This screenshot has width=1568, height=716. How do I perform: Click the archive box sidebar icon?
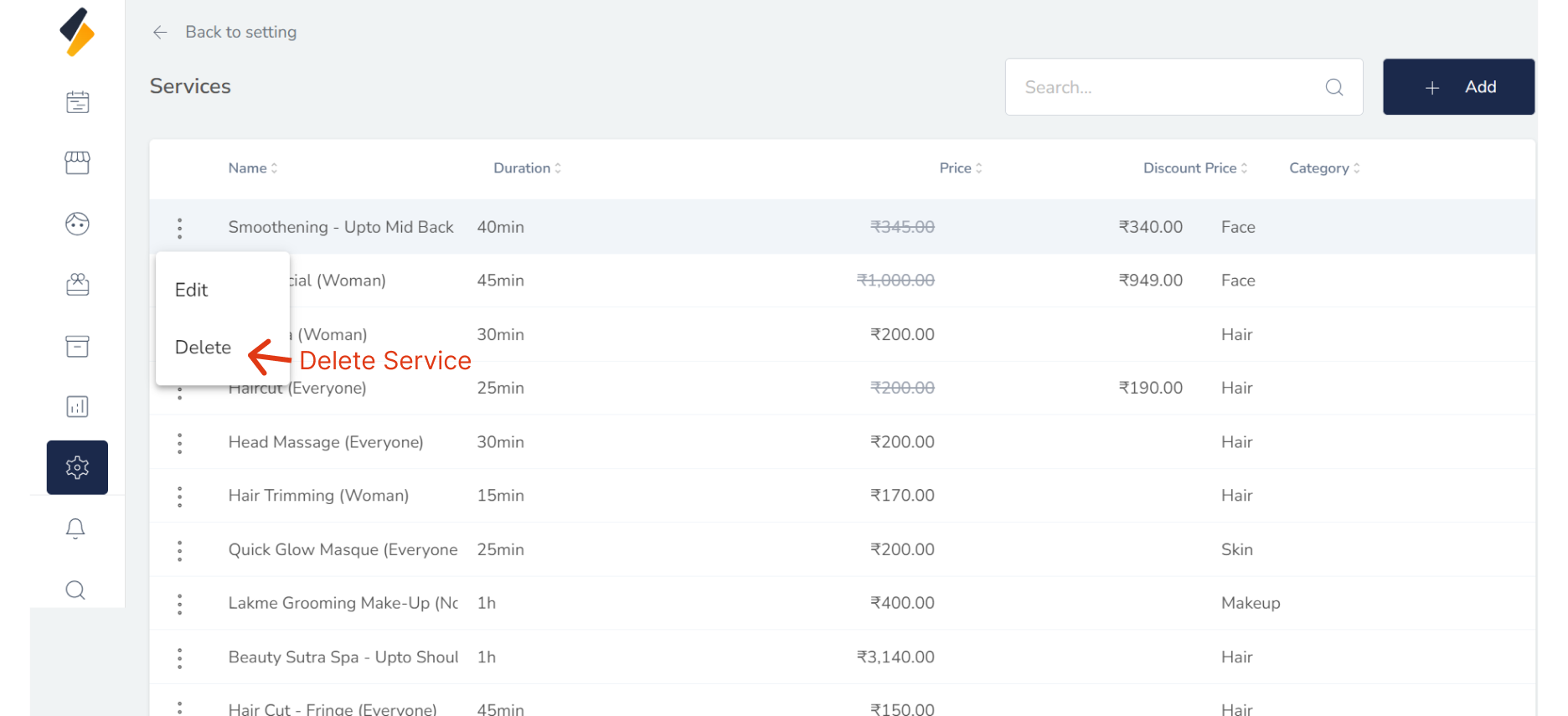click(x=77, y=346)
